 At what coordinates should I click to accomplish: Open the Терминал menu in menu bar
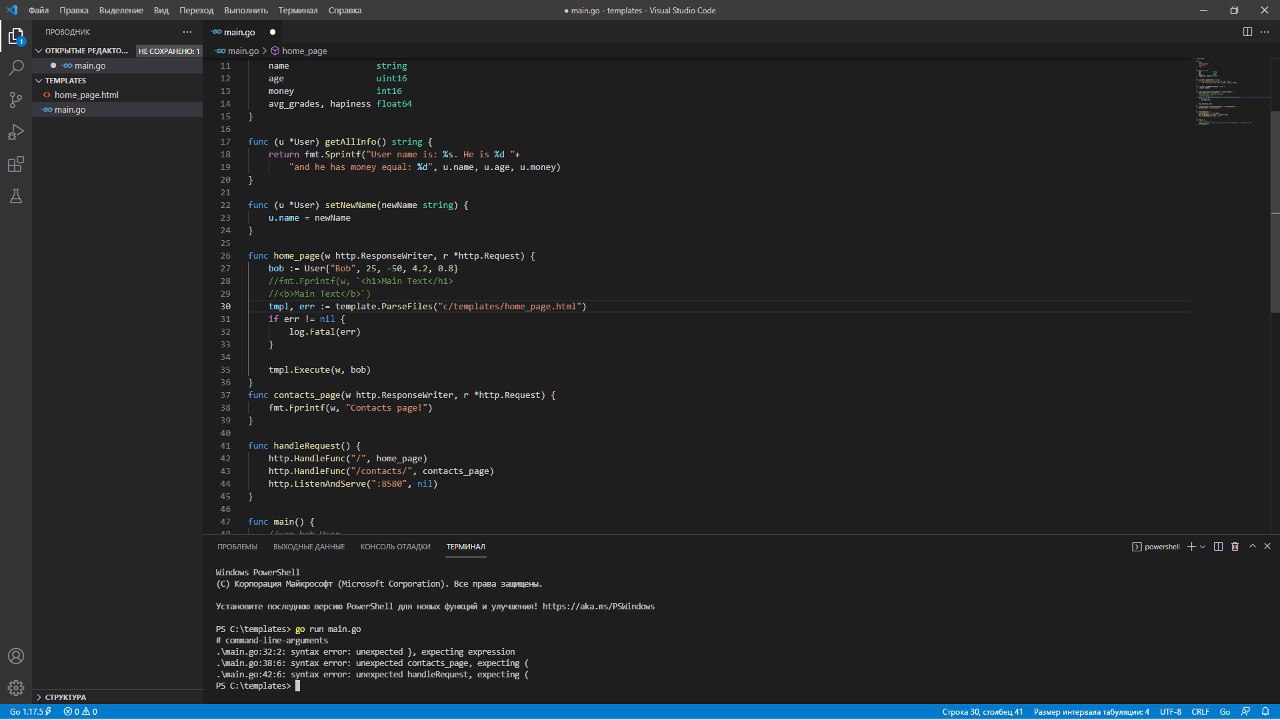[x=298, y=10]
